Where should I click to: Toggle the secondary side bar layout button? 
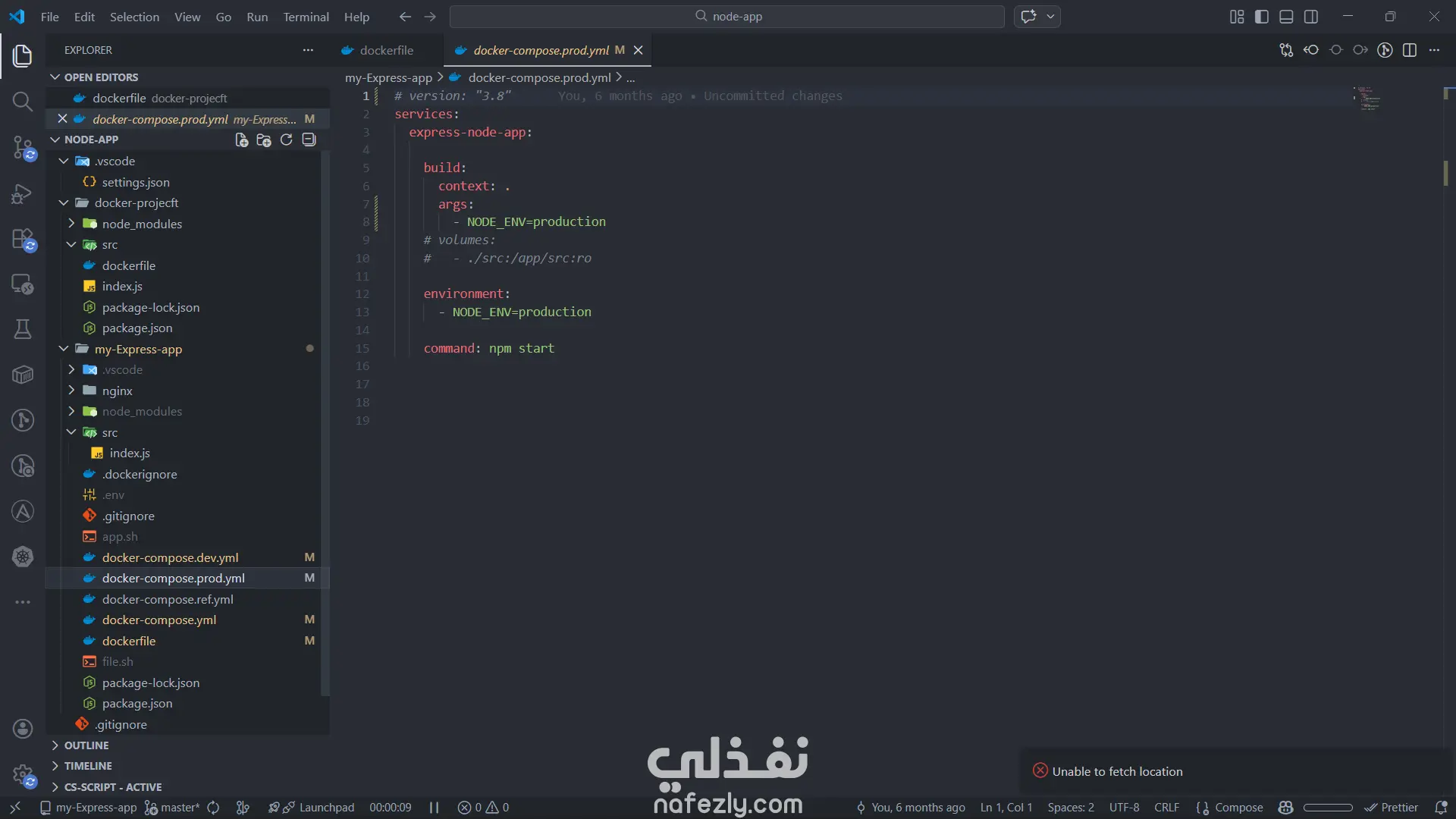[1311, 17]
